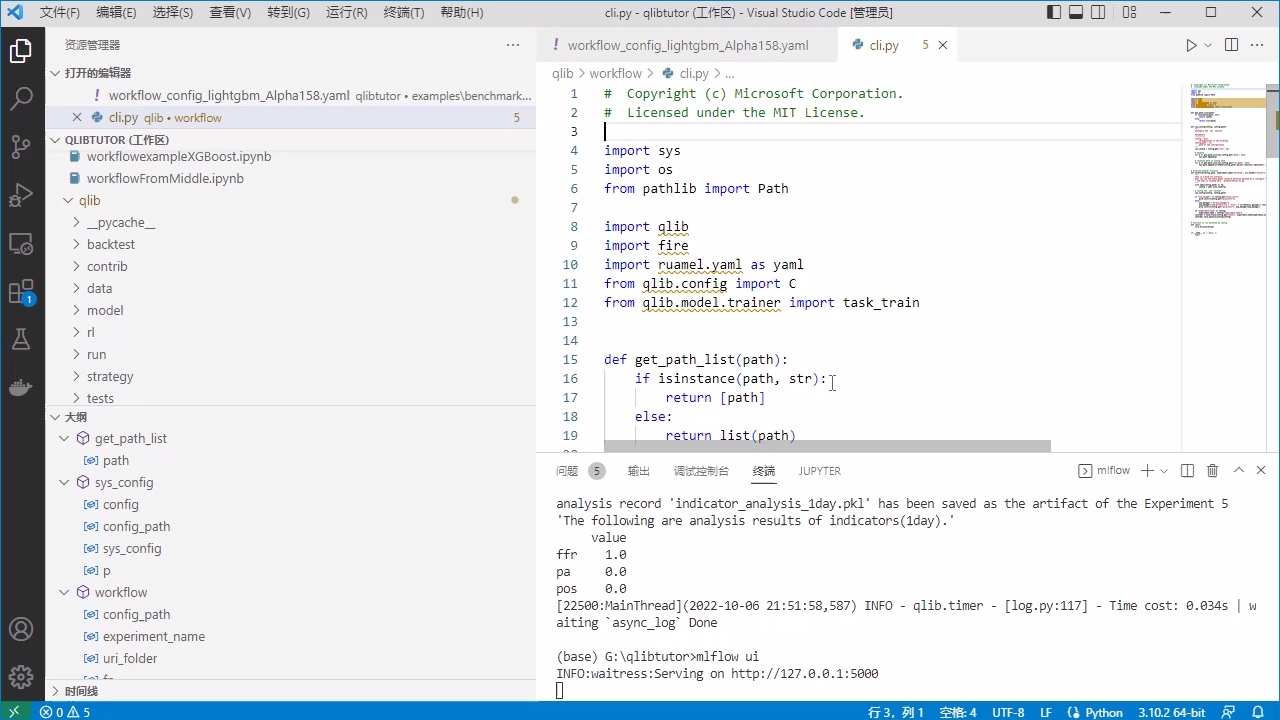Click the Run Python file play button

coord(1190,45)
